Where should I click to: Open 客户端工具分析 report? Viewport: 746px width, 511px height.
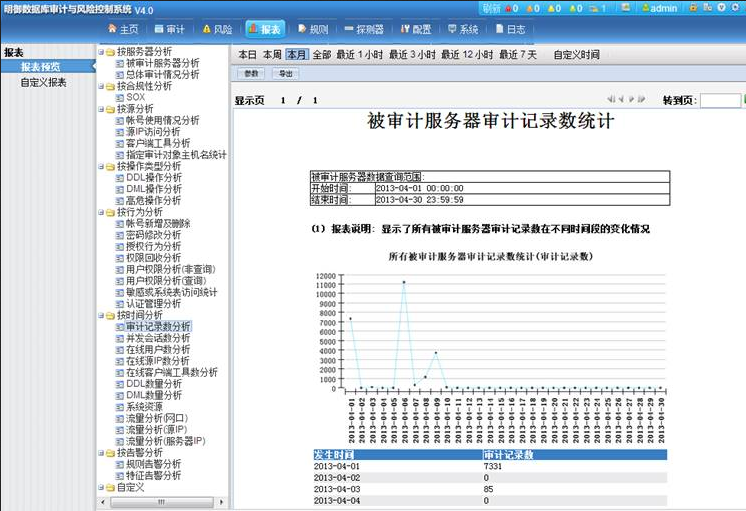tap(158, 143)
